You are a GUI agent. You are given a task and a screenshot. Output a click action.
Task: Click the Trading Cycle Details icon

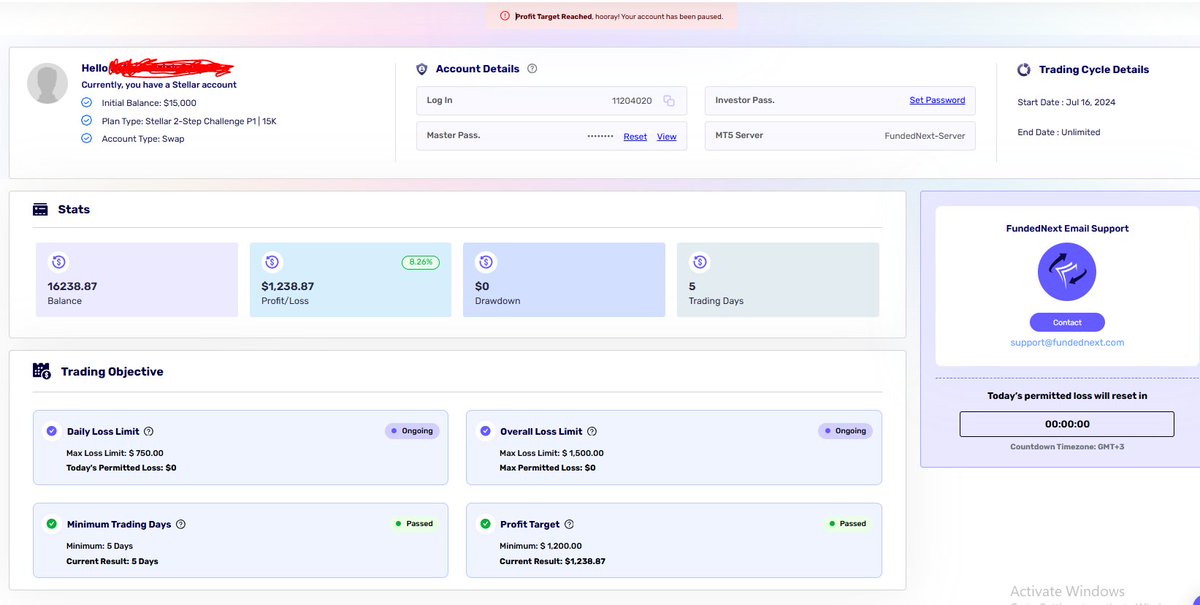click(x=1024, y=70)
